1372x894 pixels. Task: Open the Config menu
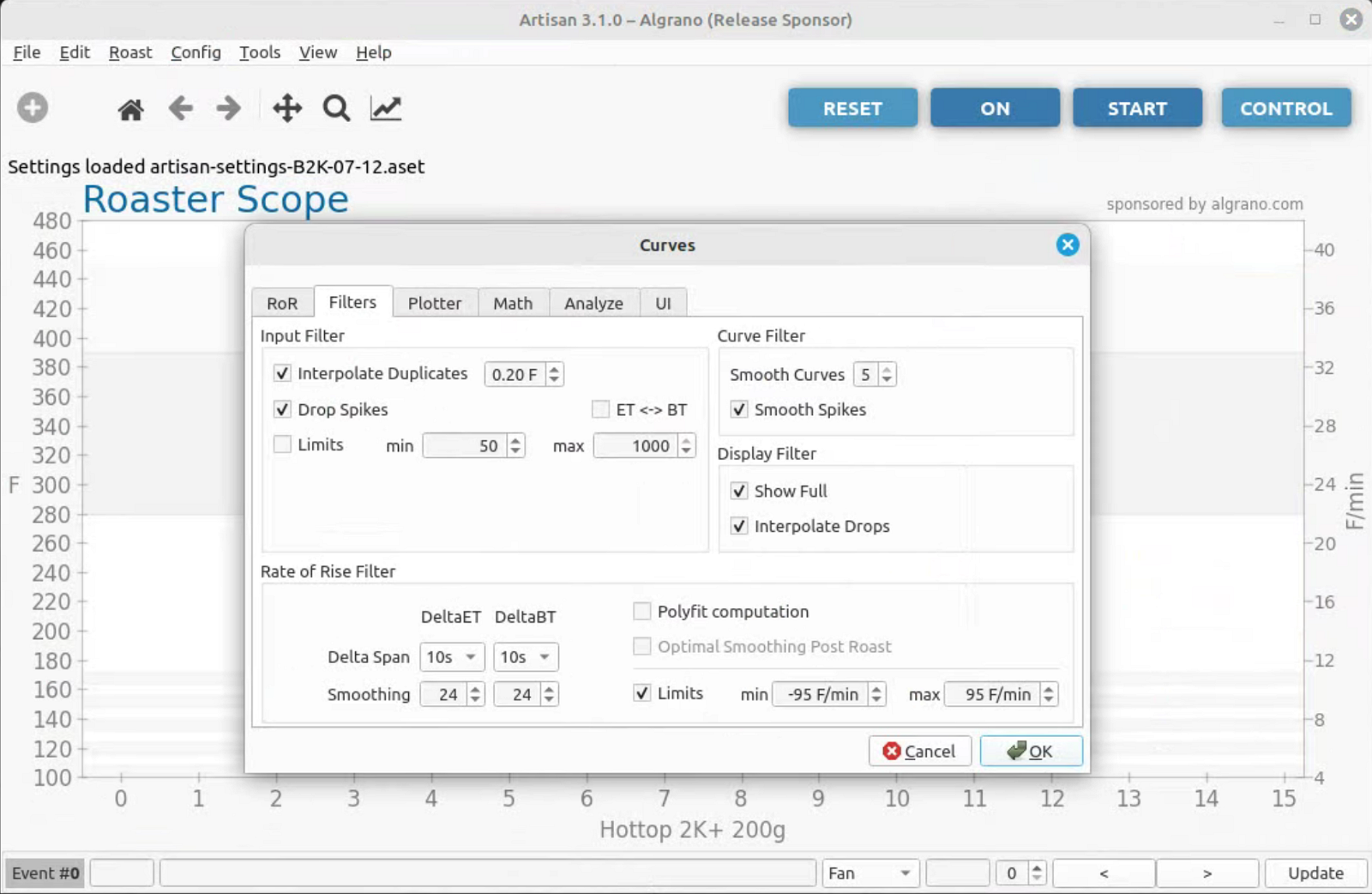(196, 52)
